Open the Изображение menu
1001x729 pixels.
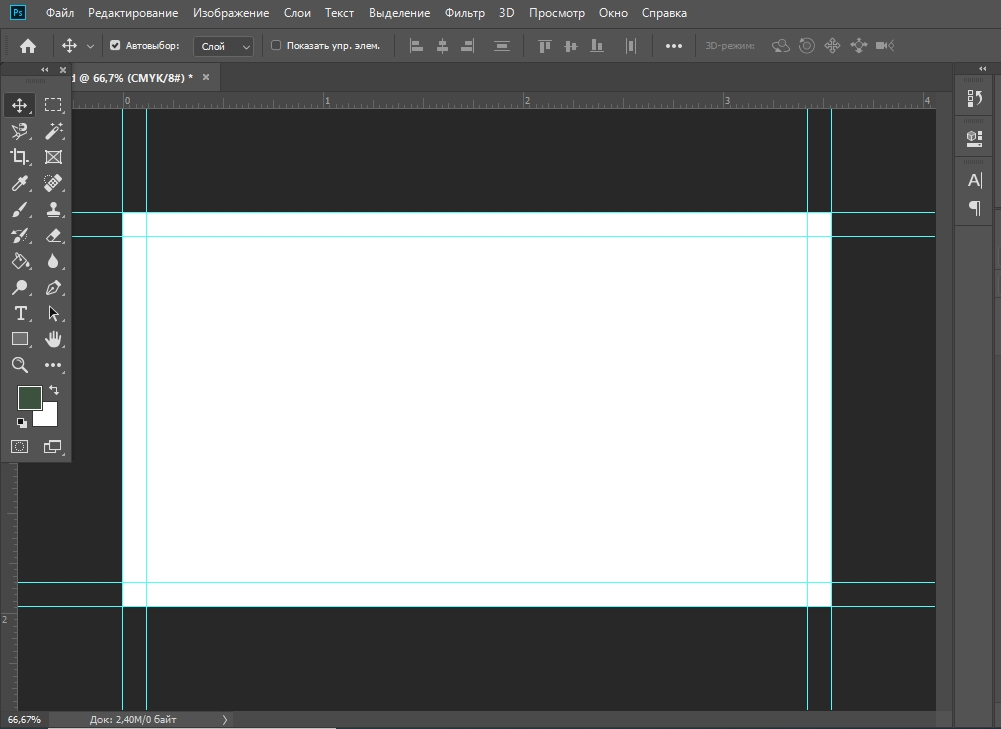tap(231, 13)
